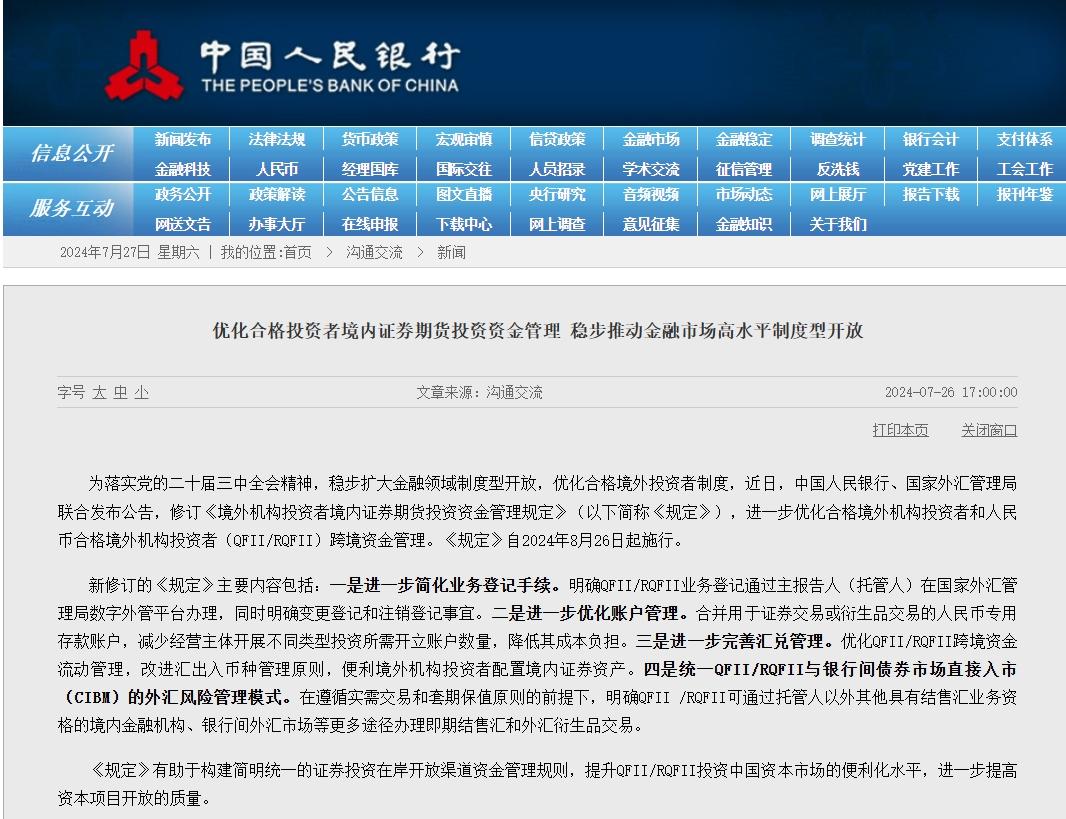Open 党建工作 navigation link
The height and width of the screenshot is (819, 1066).
tap(931, 169)
